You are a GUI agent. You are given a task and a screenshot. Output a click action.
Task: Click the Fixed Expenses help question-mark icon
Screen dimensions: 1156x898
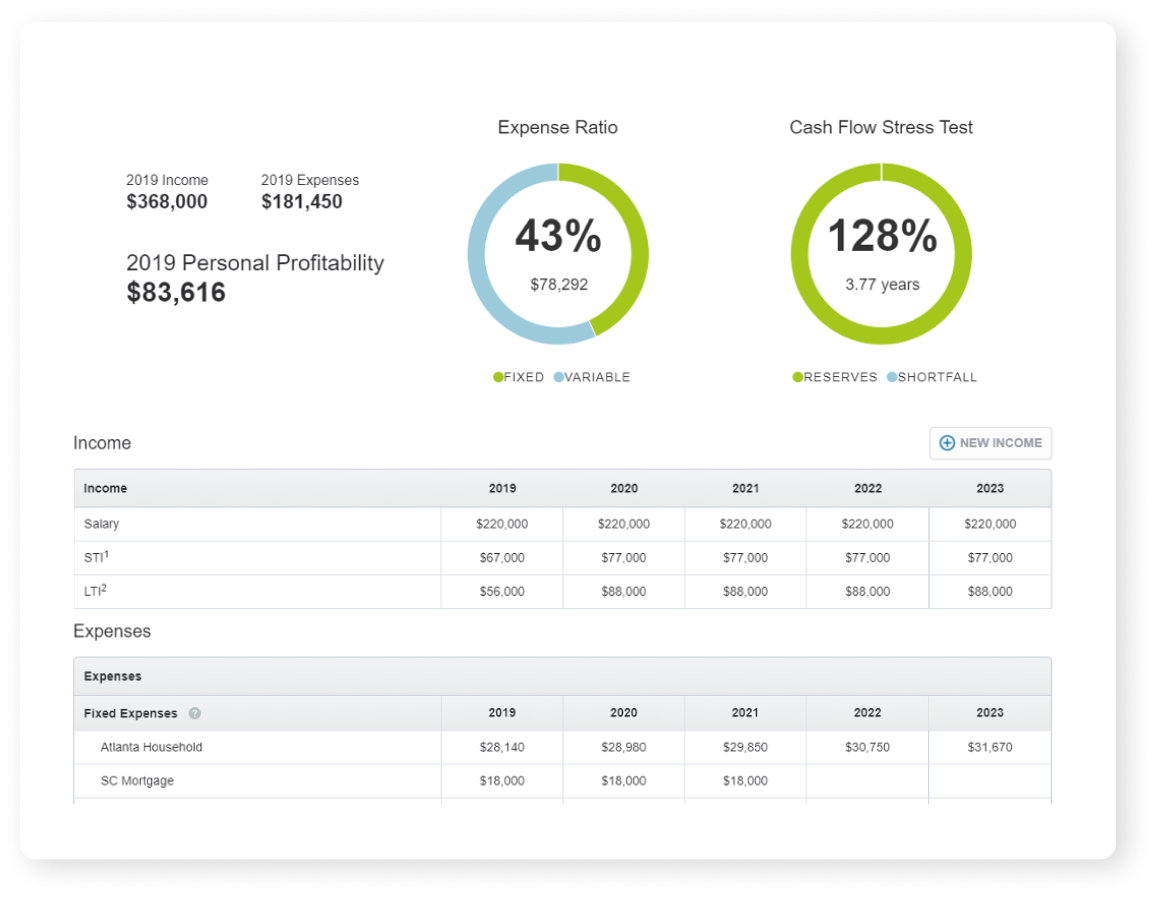[x=195, y=714]
